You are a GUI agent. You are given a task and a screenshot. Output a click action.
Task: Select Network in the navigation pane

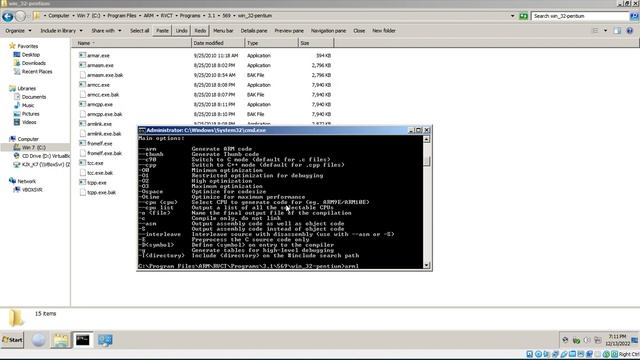(27, 181)
